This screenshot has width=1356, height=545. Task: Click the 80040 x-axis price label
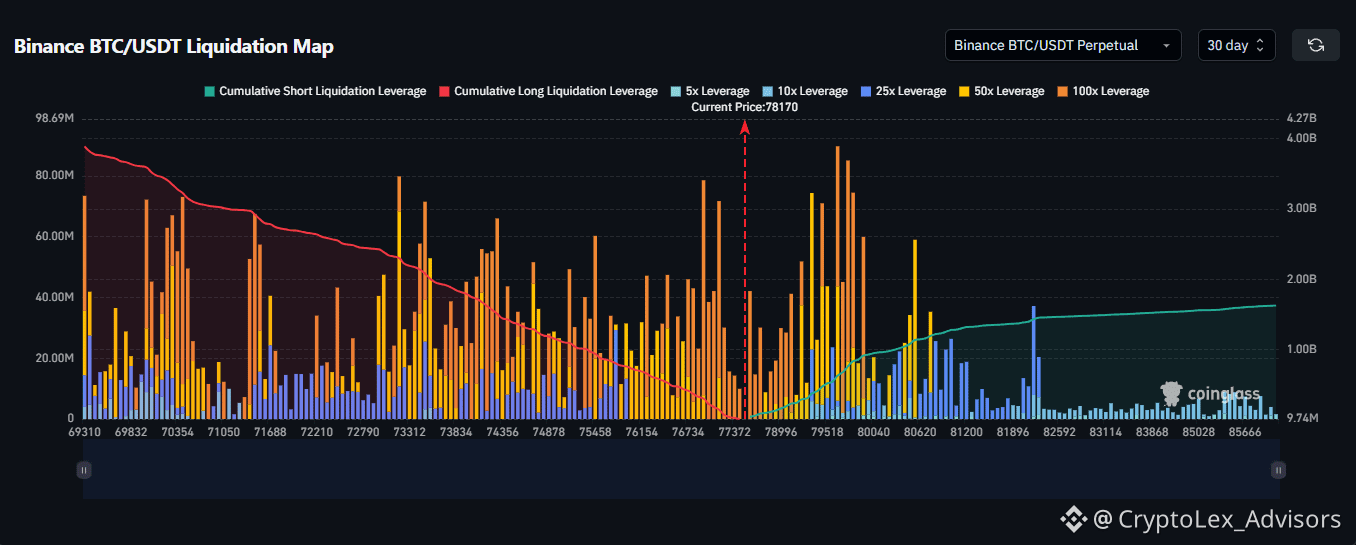873,432
